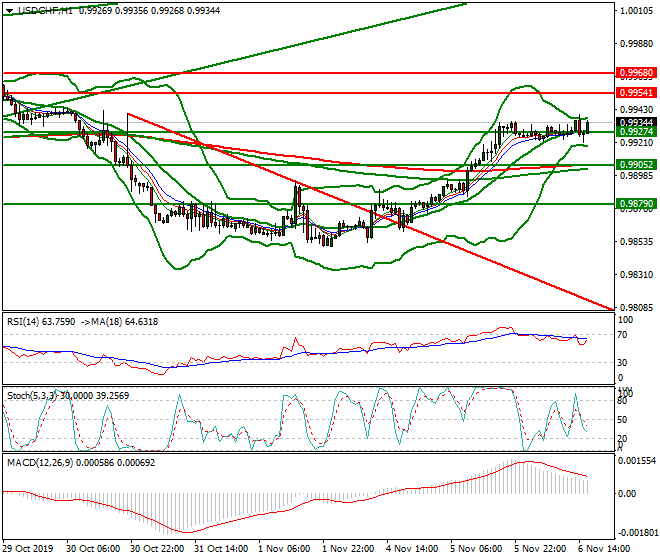660x560 pixels.
Task: Select the red 0.99680 price level label
Action: [636, 73]
